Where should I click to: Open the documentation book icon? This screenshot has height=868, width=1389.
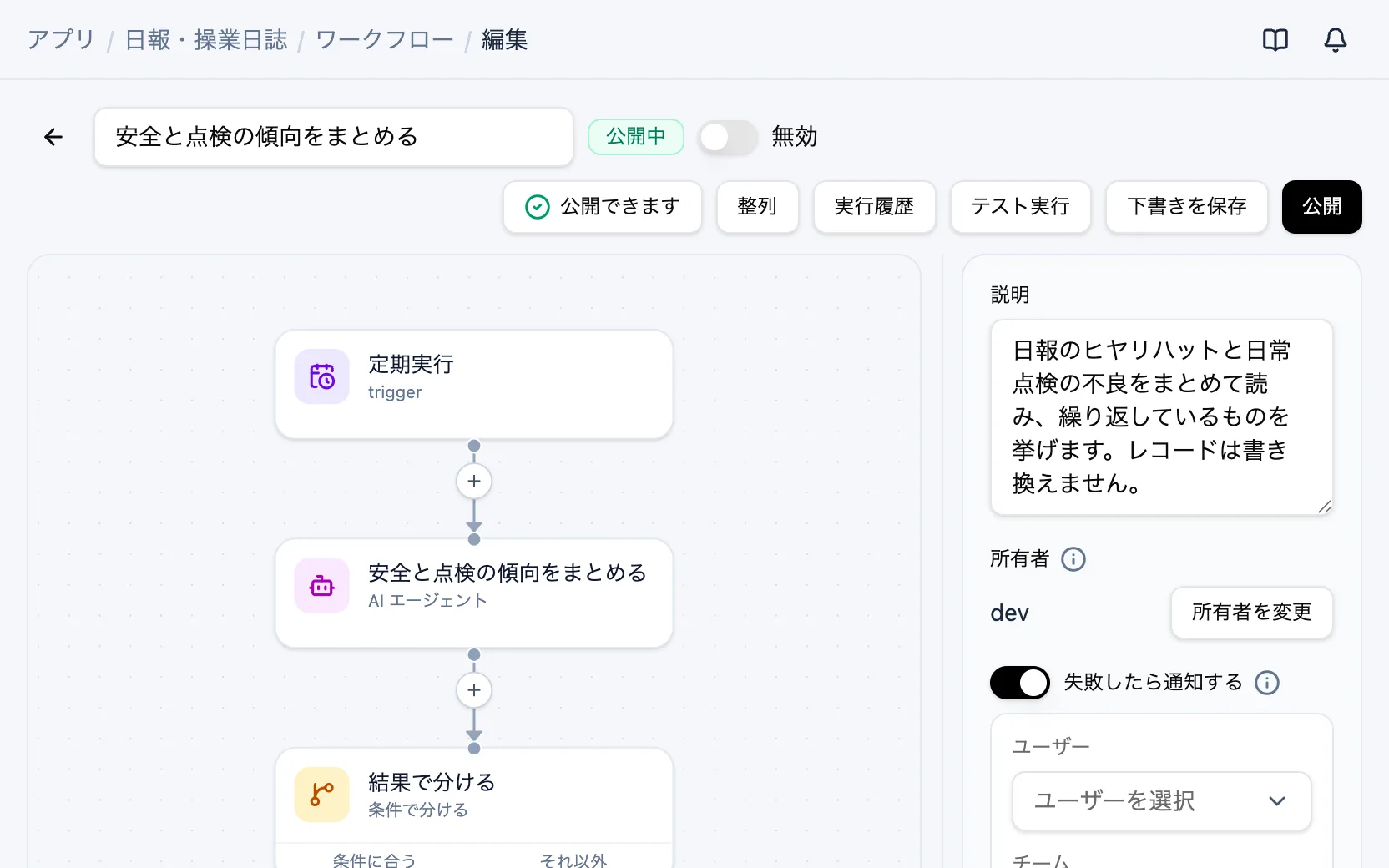point(1275,39)
